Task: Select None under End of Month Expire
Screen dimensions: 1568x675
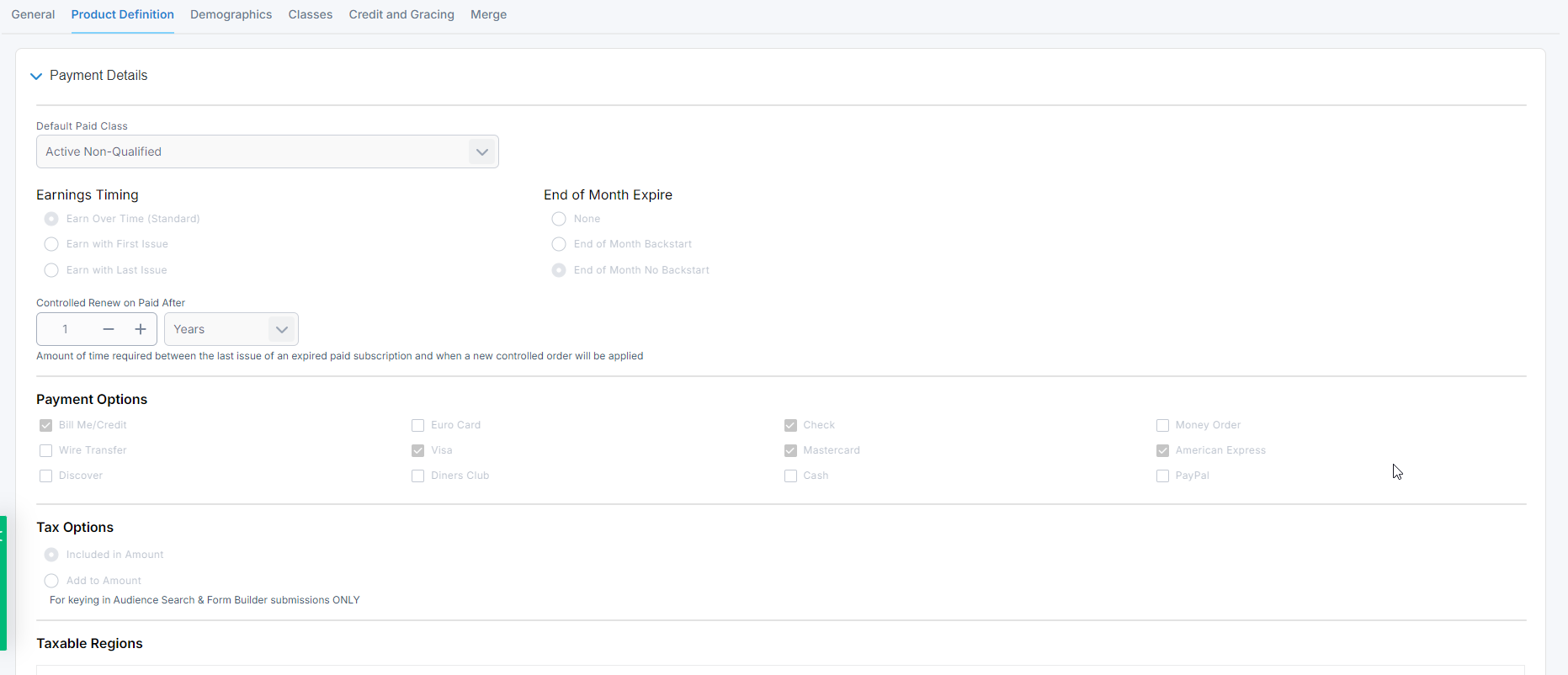Action: [559, 219]
